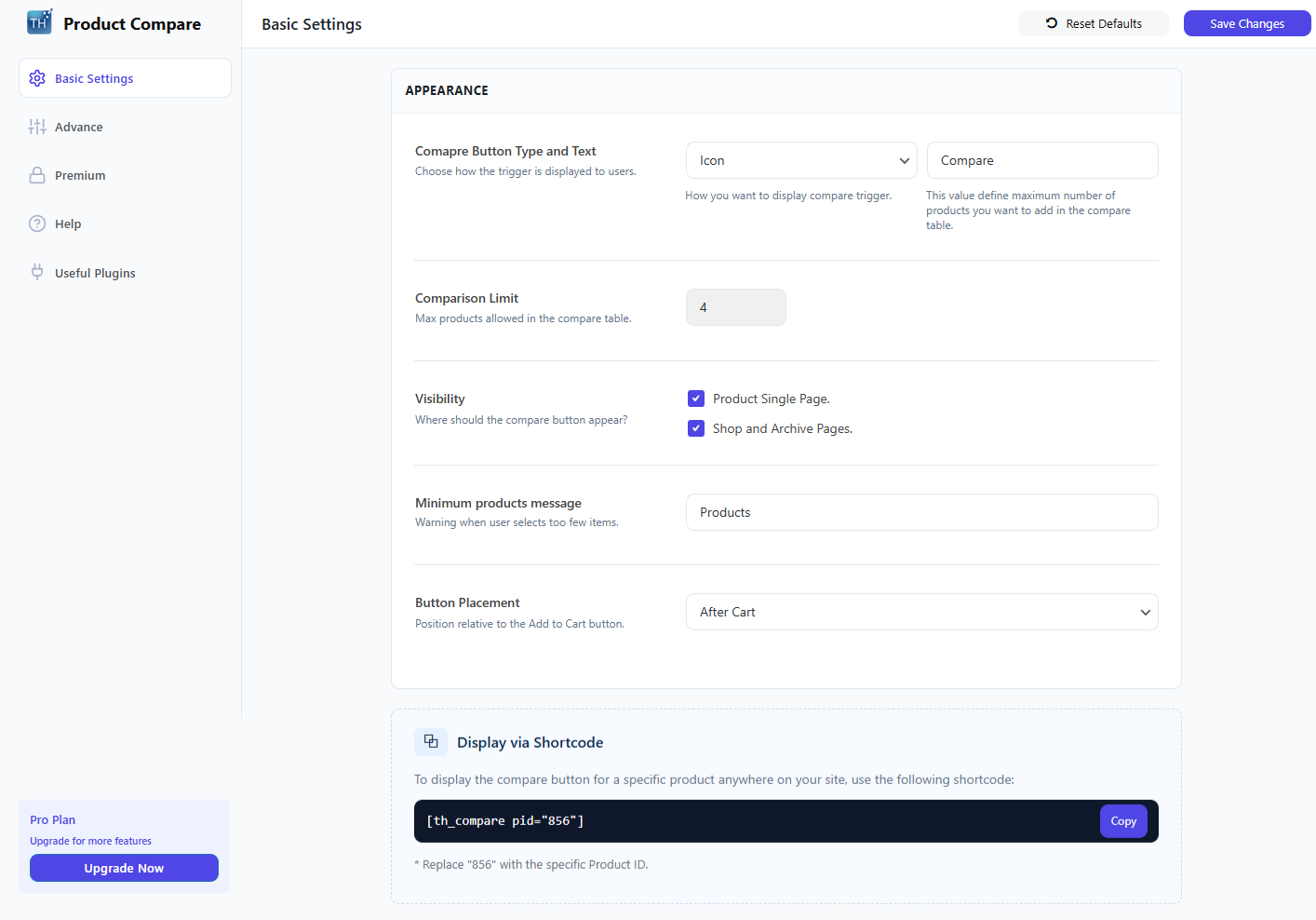Open the compare button type dropdown
1316x920 pixels.
(800, 159)
